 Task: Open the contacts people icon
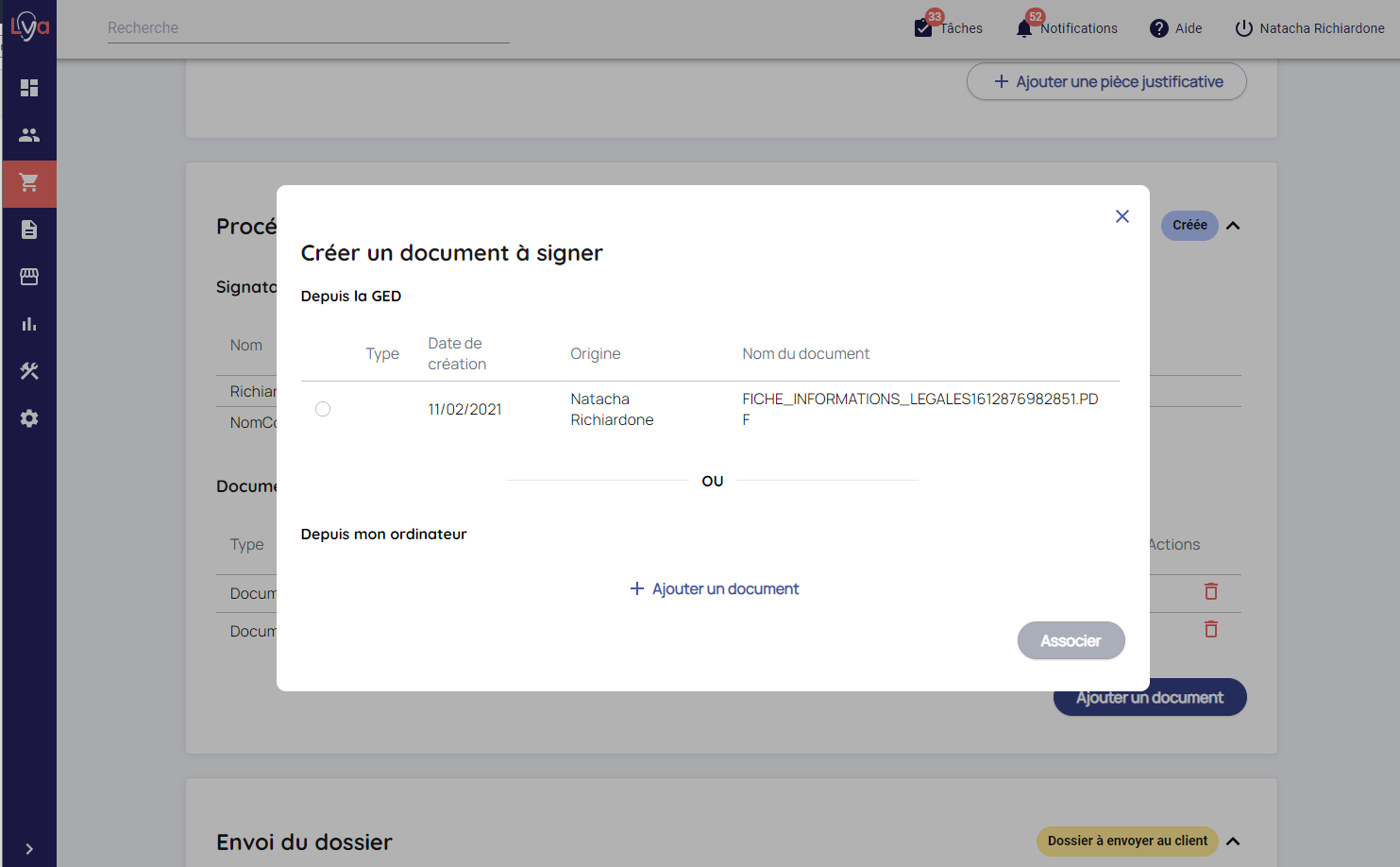[x=29, y=135]
